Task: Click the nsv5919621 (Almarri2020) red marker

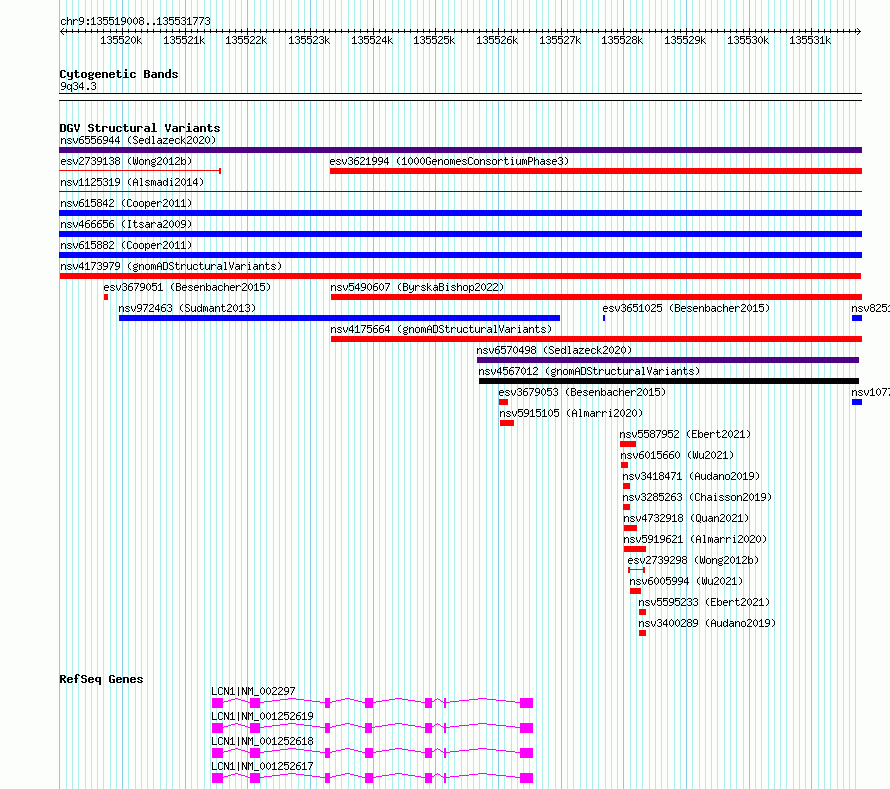Action: [x=635, y=549]
